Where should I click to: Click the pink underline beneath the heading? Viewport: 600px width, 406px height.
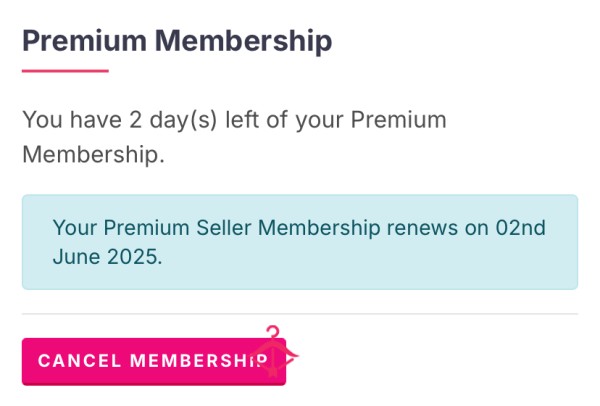point(65,71)
